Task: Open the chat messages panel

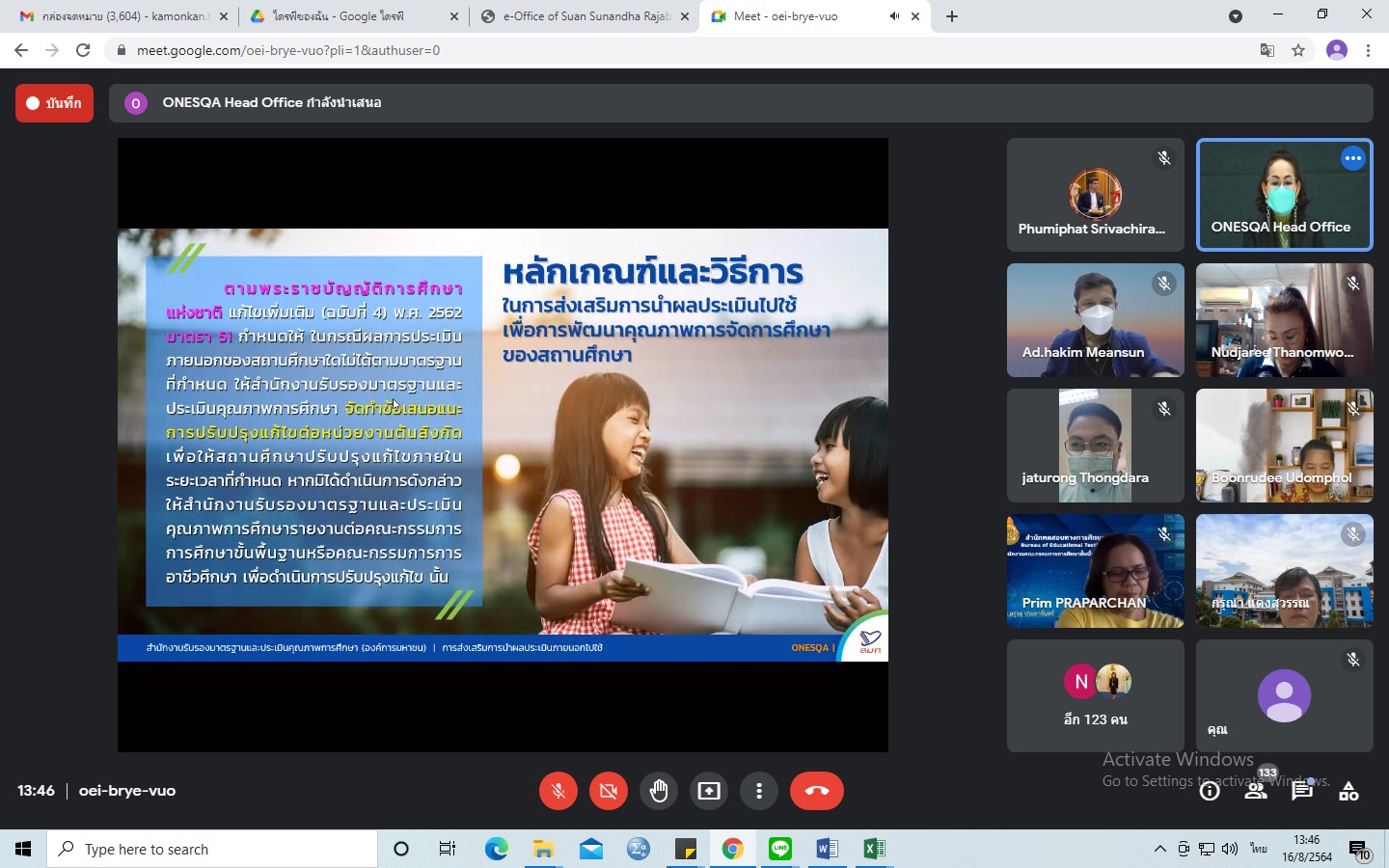Action: 1302,792
